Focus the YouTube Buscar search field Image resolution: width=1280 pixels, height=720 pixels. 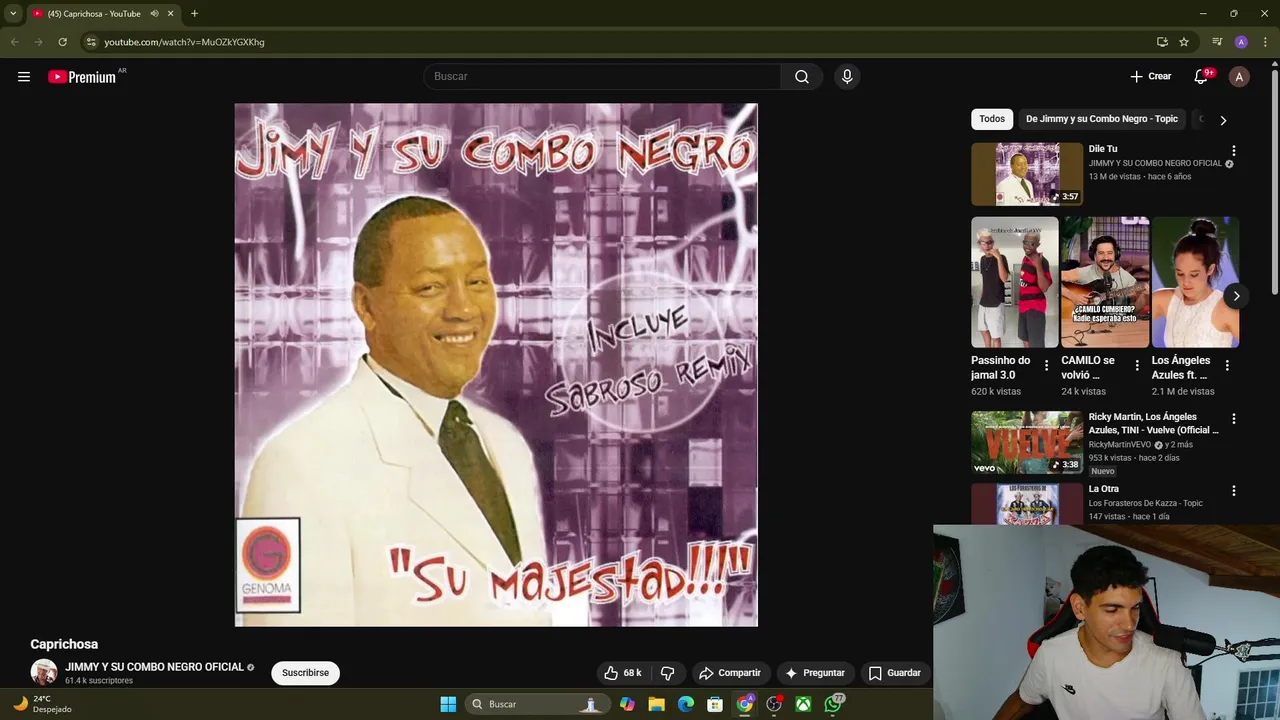pyautogui.click(x=602, y=77)
